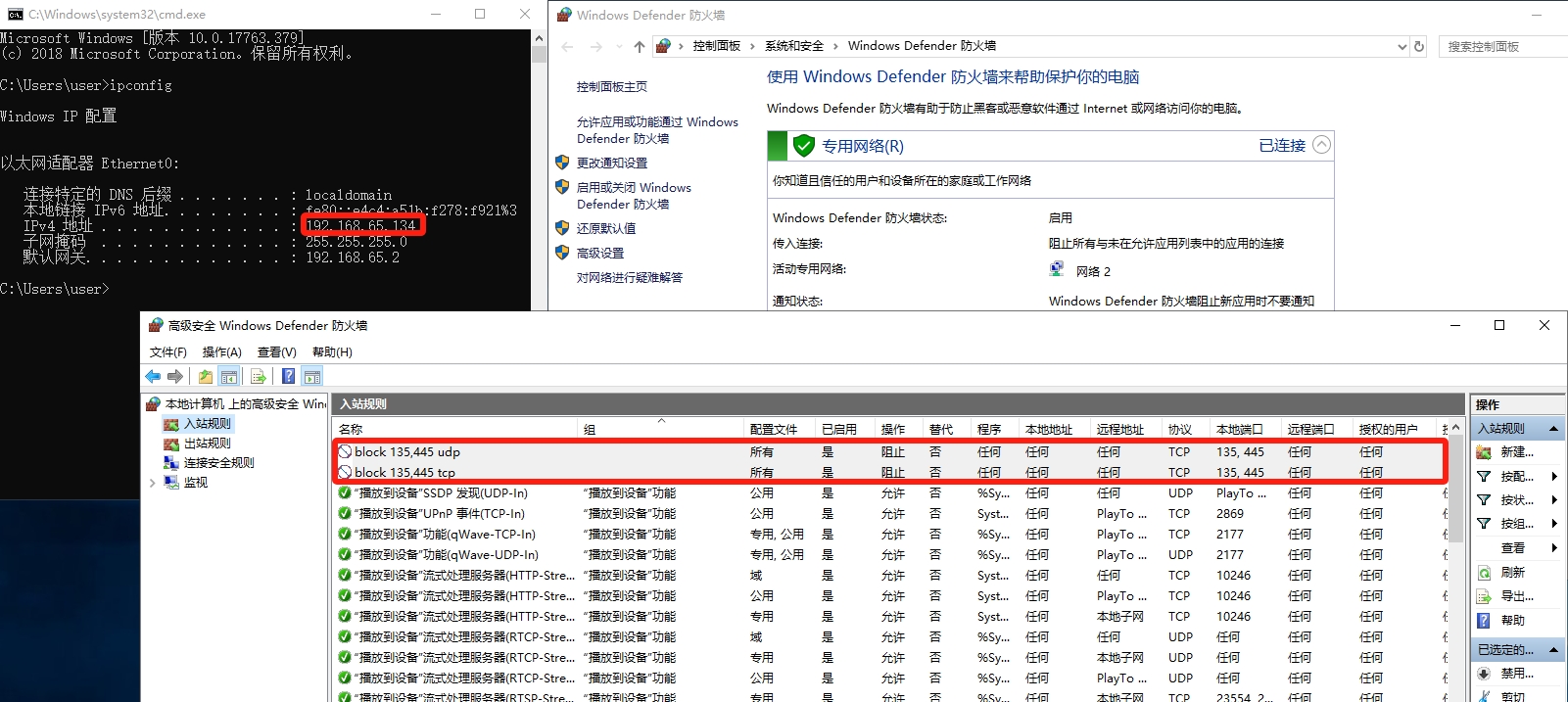The width and height of the screenshot is (1568, 702).
Task: Click 系统和安全 breadcrumb
Action: pyautogui.click(x=793, y=46)
